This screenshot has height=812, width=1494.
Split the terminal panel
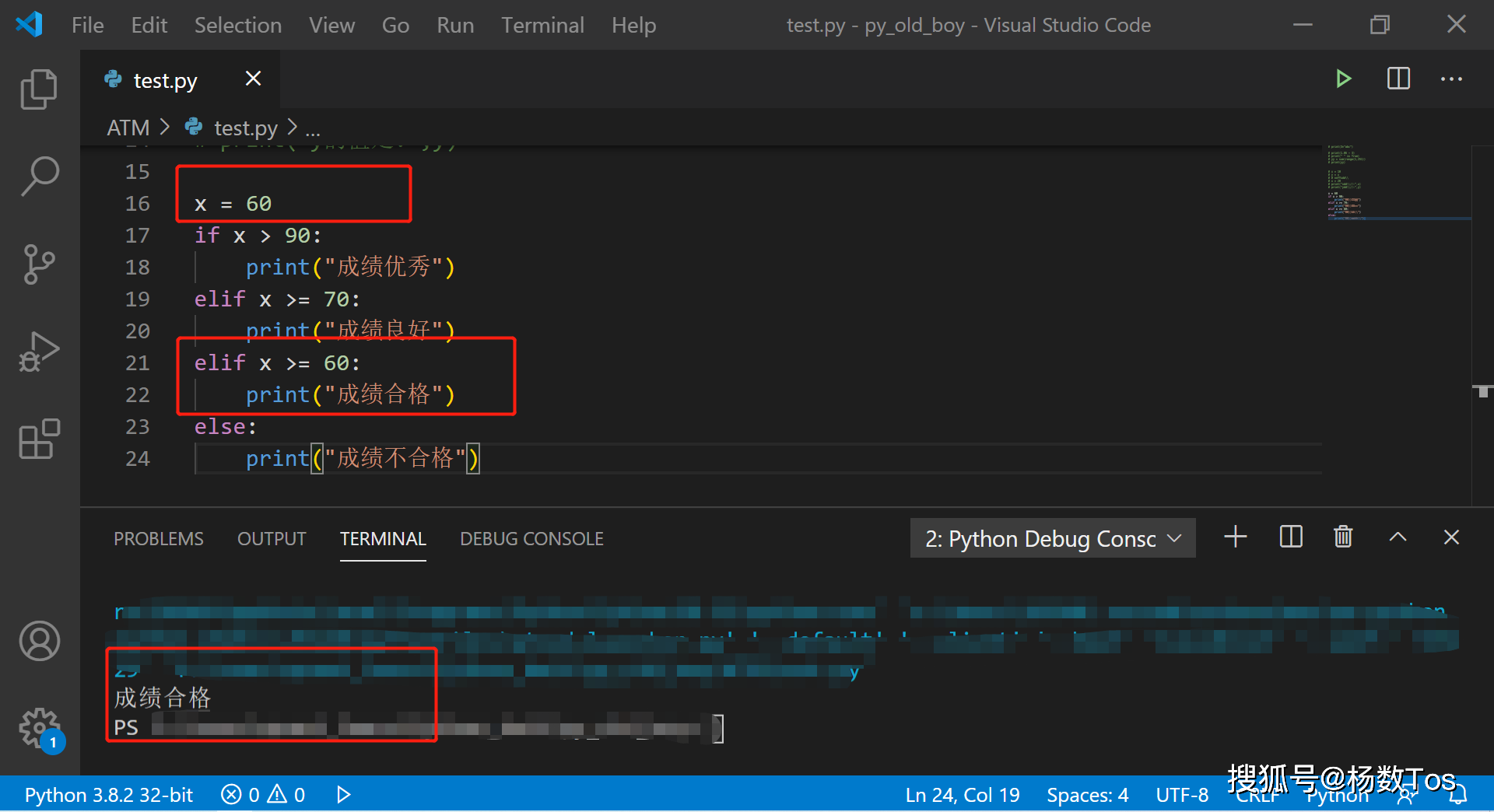point(1291,537)
